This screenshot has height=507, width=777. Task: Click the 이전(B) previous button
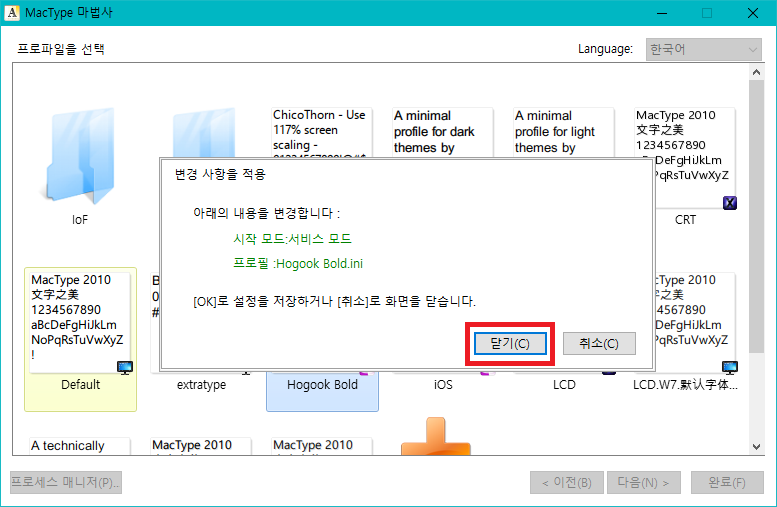[567, 482]
